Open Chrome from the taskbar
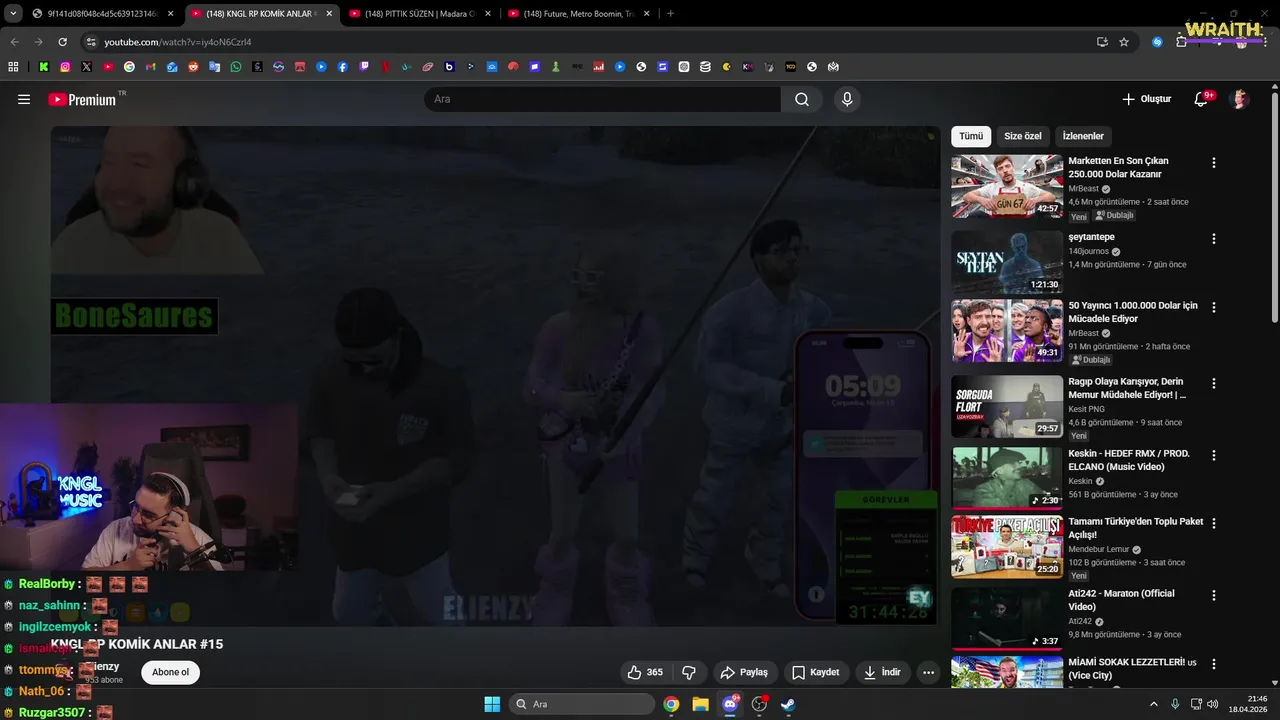The height and width of the screenshot is (720, 1280). (671, 704)
